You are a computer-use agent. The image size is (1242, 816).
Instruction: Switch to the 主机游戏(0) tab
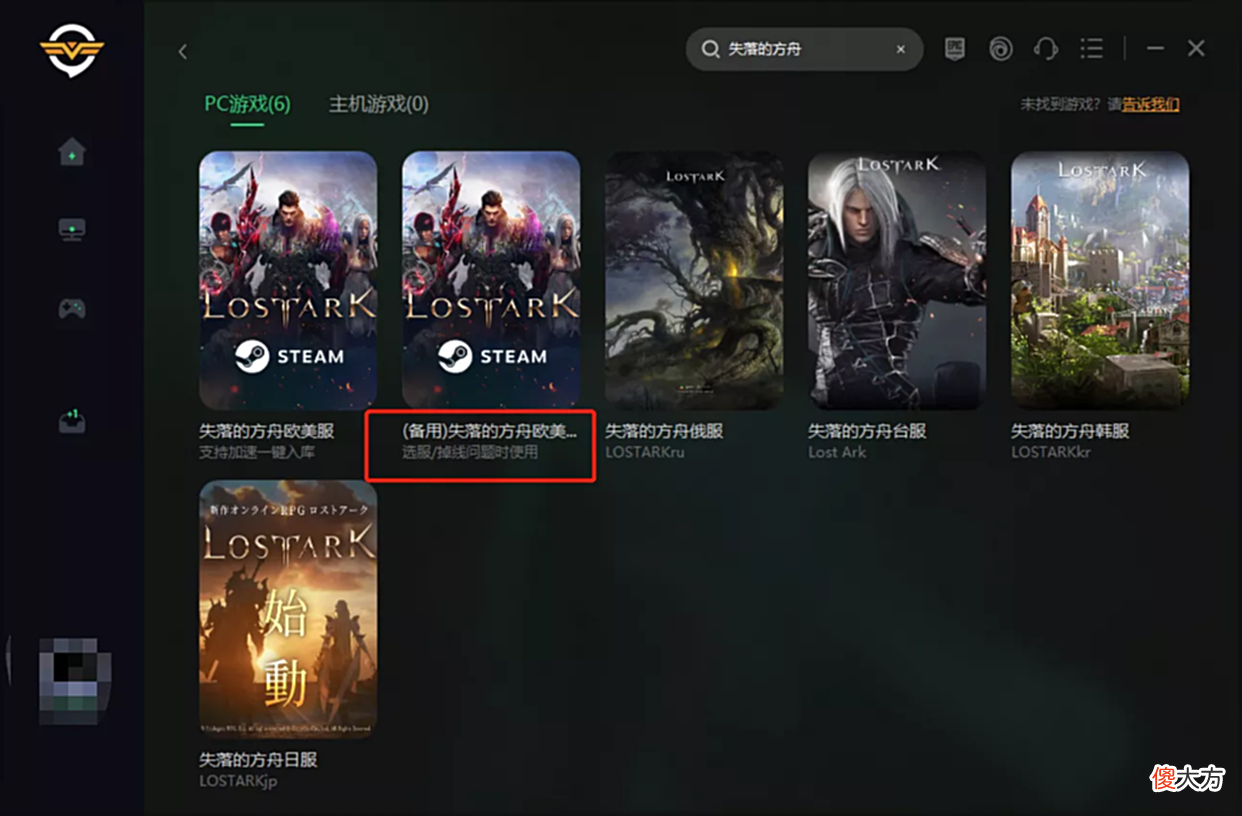379,104
